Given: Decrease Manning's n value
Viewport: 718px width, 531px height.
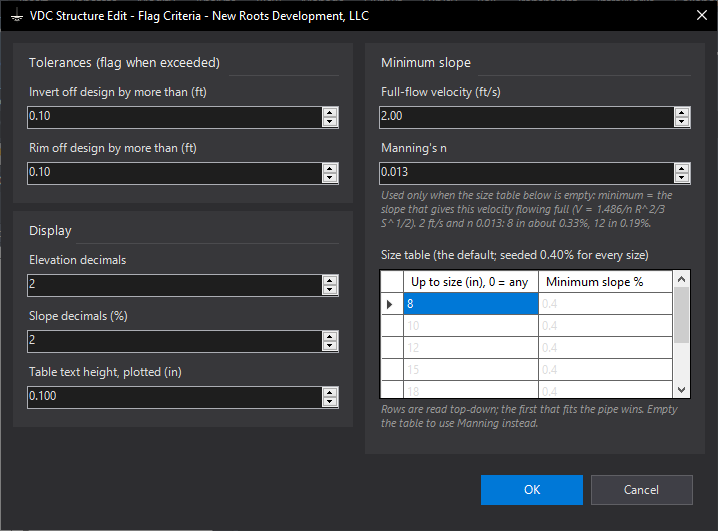Looking at the screenshot, I should click(x=682, y=178).
